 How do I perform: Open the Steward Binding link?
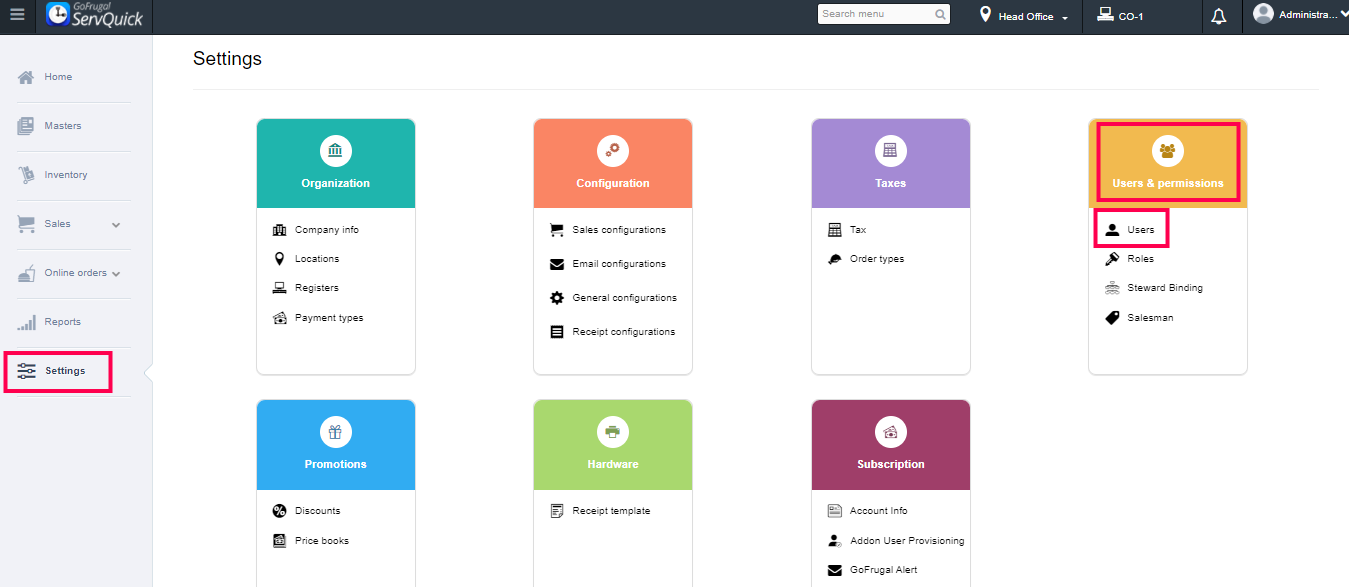(x=1165, y=288)
